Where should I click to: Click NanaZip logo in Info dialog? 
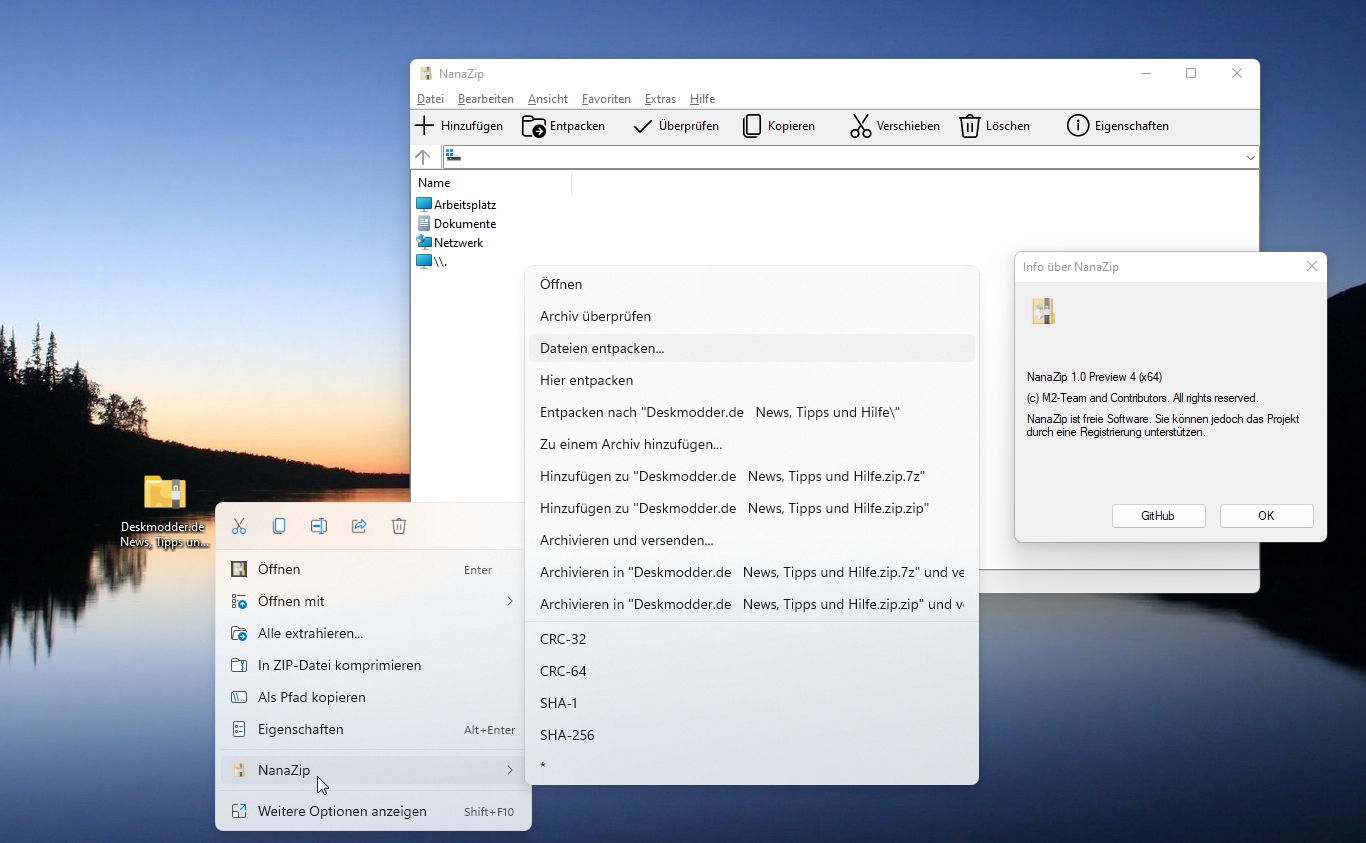pos(1043,311)
